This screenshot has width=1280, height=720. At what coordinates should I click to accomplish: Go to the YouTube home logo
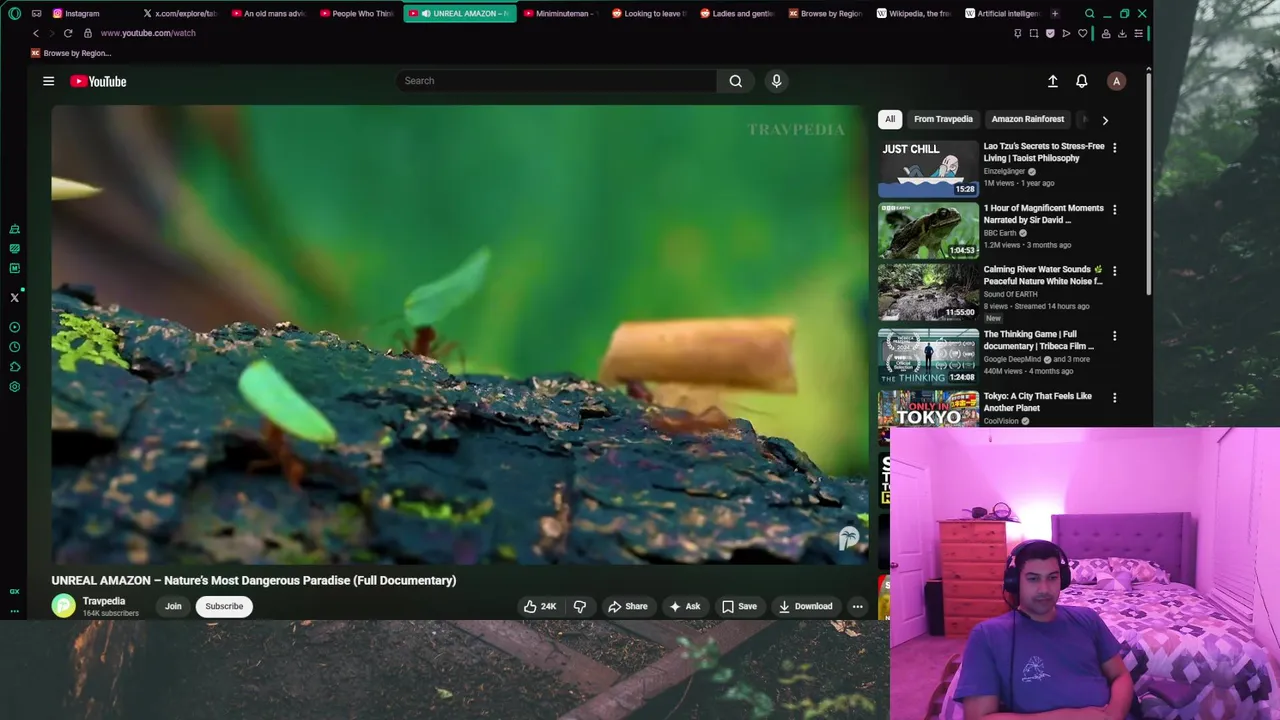tap(98, 81)
